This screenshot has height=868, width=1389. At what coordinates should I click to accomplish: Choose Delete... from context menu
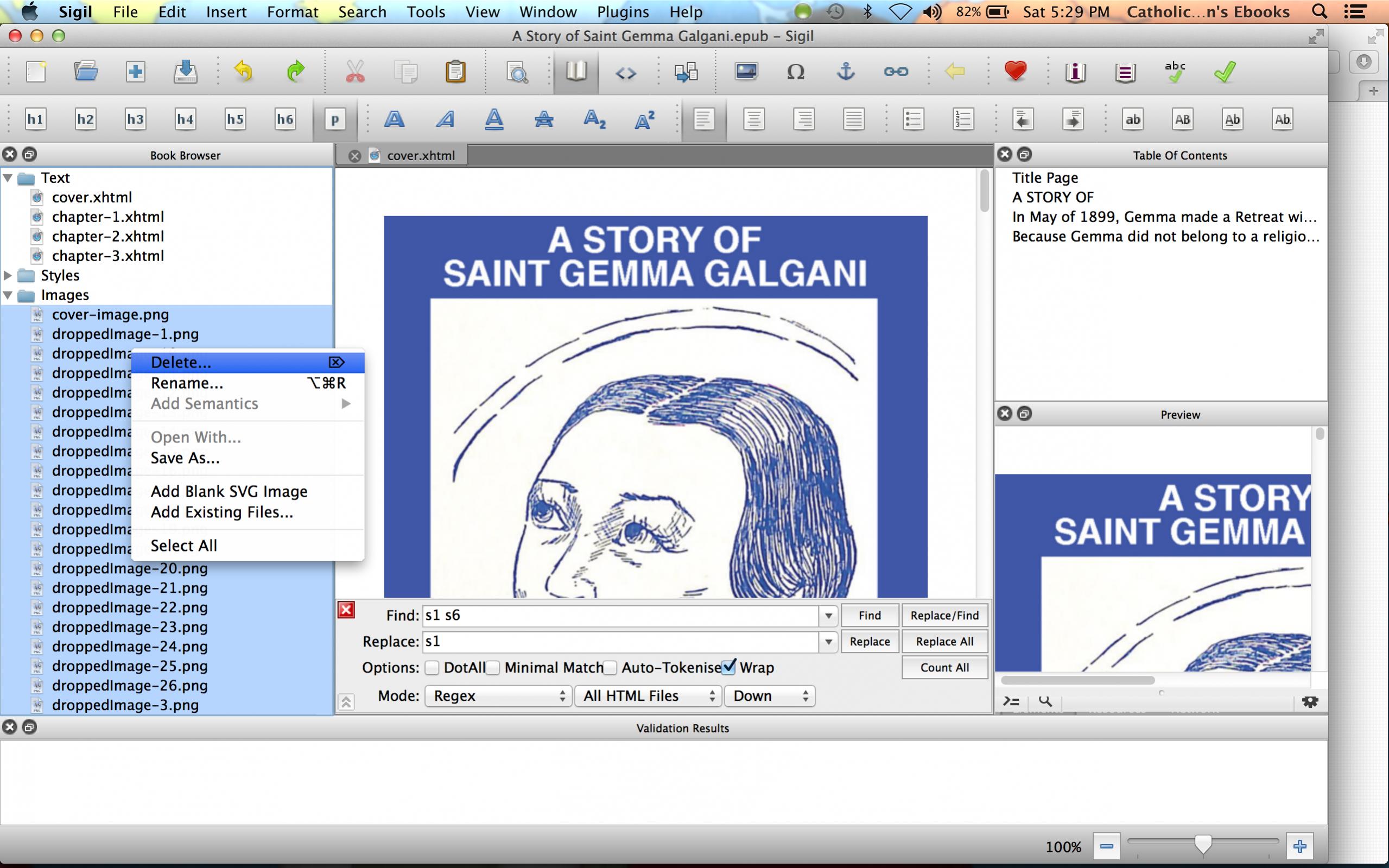pos(248,362)
